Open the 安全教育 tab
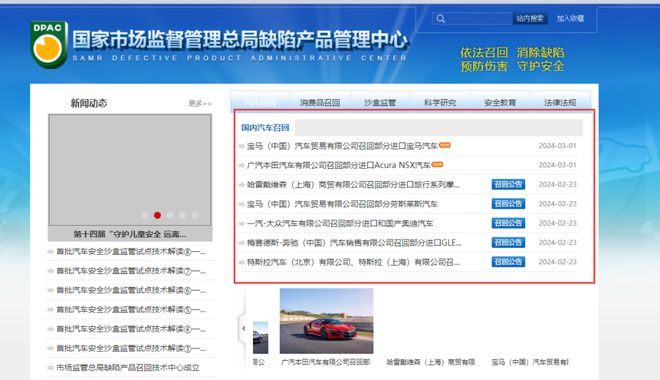Viewport: 660px width, 380px height. pyautogui.click(x=500, y=102)
